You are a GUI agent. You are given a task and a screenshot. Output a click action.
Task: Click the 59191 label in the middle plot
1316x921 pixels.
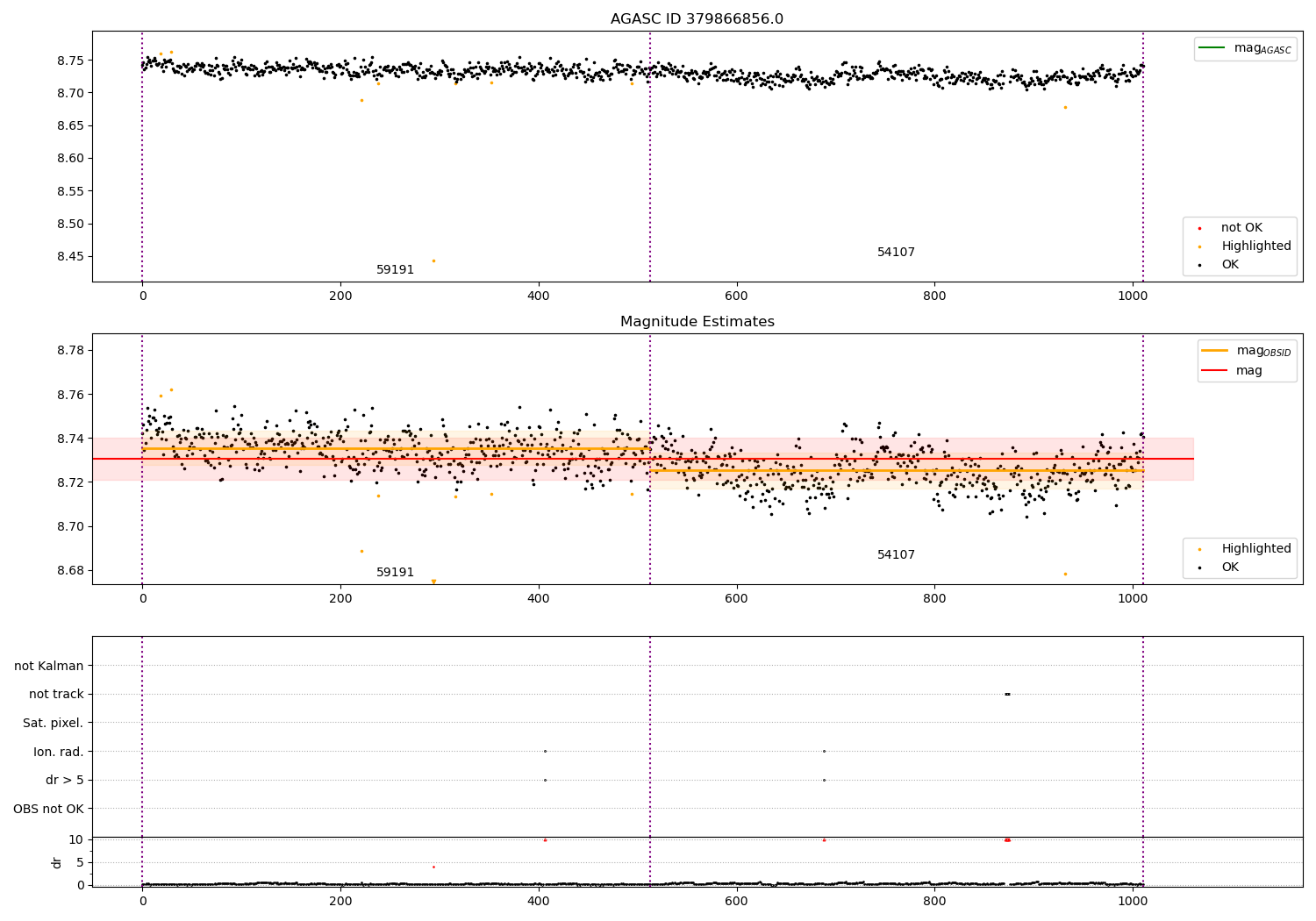click(x=395, y=573)
